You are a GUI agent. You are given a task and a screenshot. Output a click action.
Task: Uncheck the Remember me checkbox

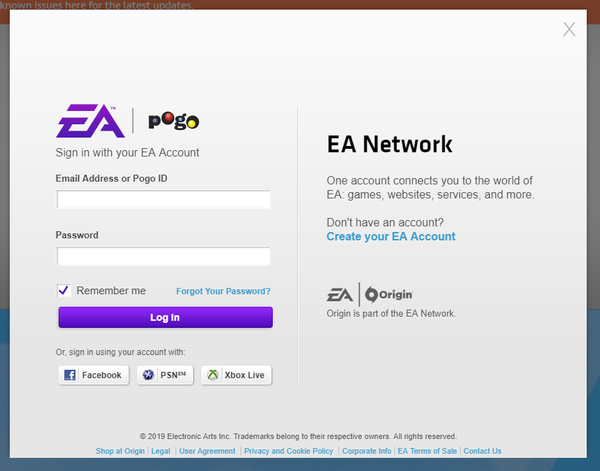click(x=64, y=290)
